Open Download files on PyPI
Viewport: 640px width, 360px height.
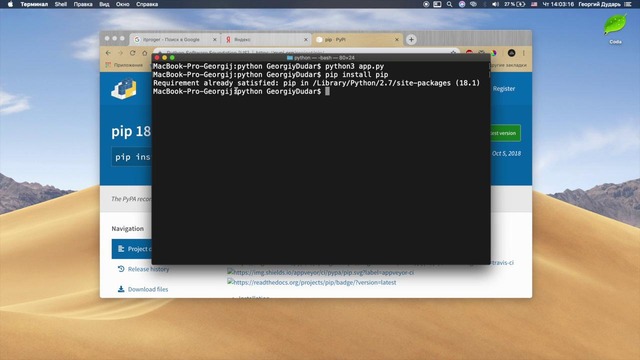(143, 289)
